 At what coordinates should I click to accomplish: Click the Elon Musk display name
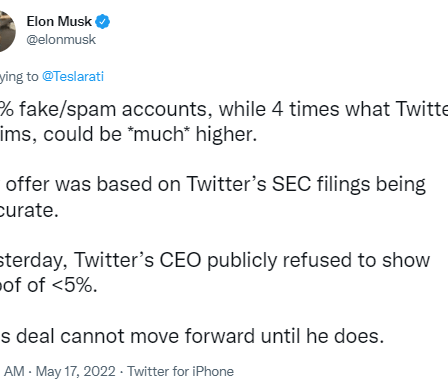coord(59,21)
